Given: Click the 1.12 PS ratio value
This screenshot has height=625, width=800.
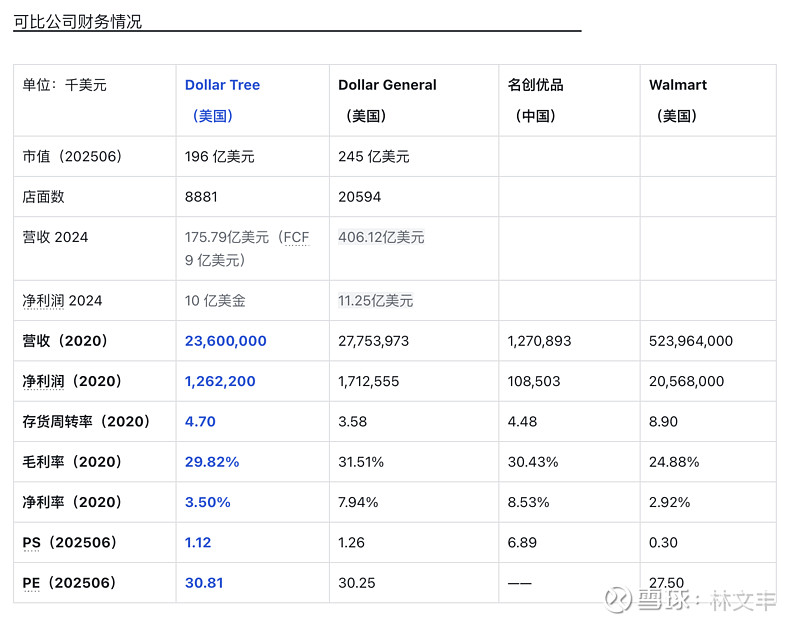Looking at the screenshot, I should click(198, 542).
